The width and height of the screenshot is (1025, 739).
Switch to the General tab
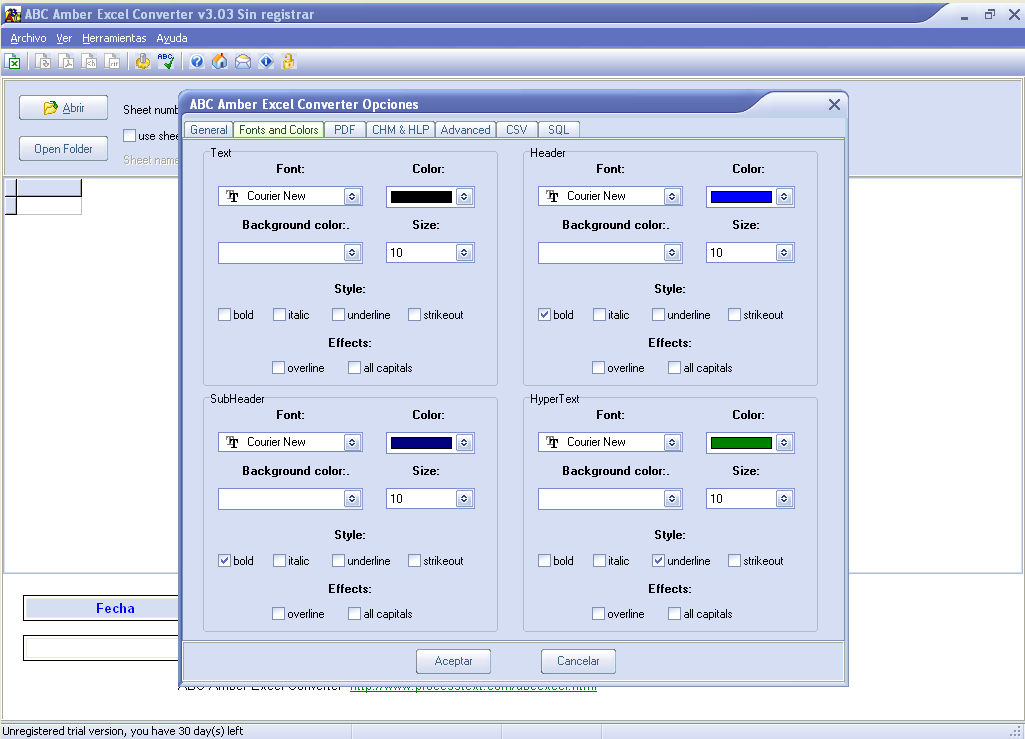(209, 129)
